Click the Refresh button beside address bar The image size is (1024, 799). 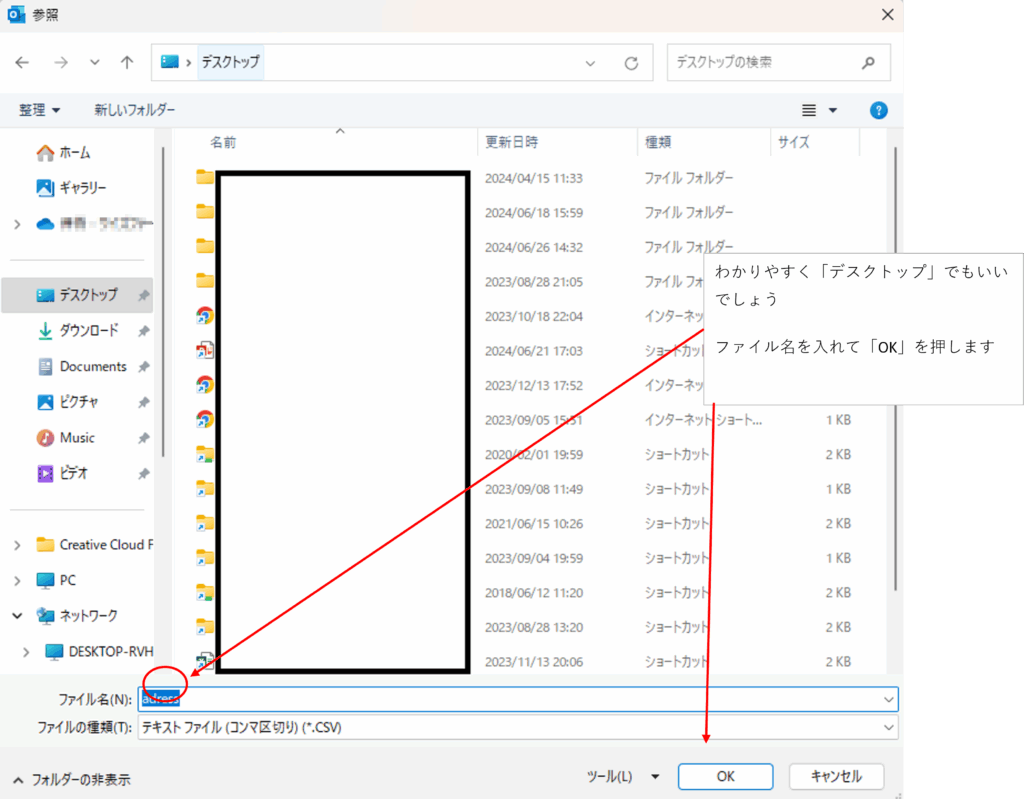(631, 62)
